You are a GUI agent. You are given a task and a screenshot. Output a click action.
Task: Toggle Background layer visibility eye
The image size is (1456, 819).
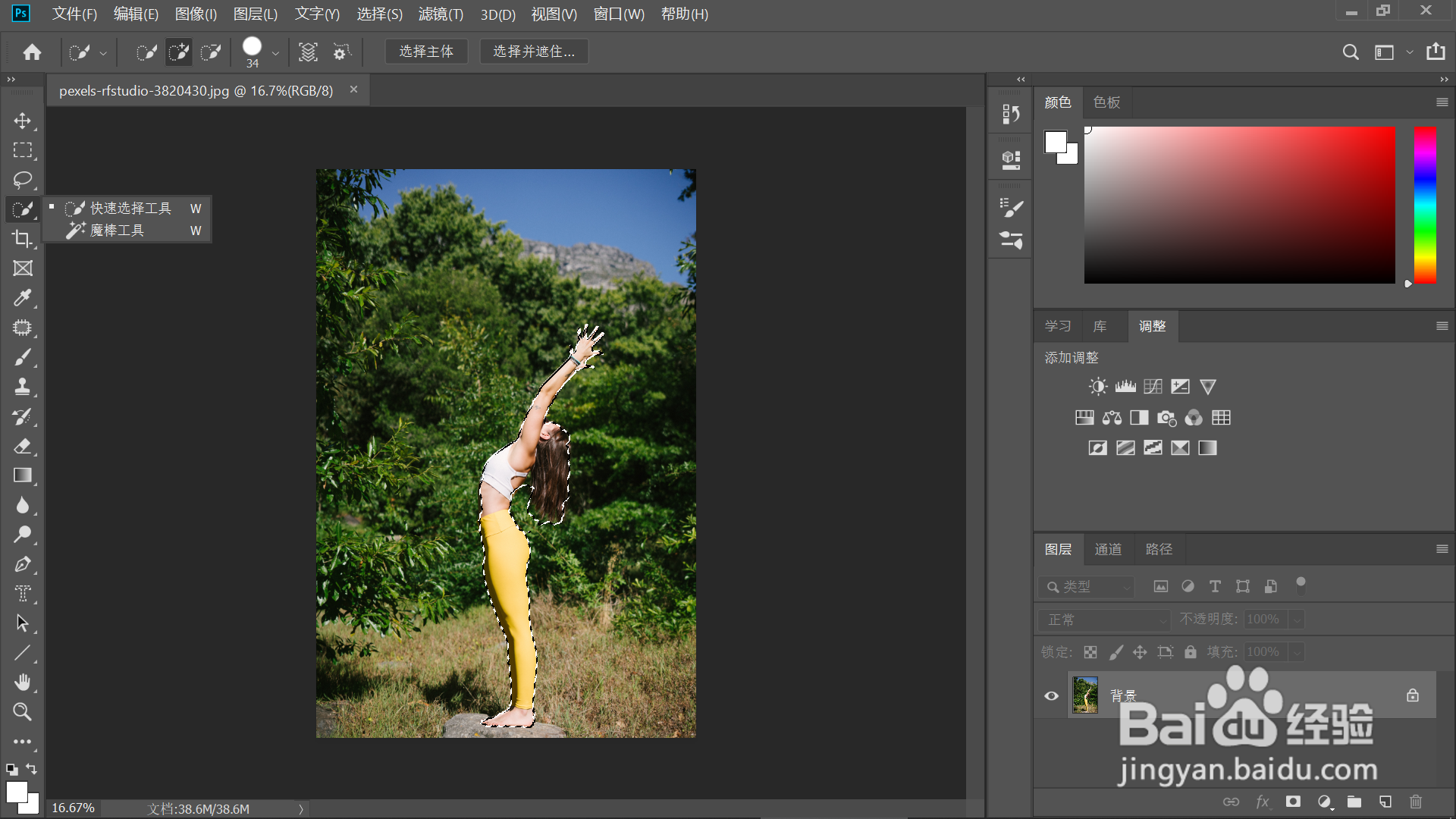click(1051, 695)
